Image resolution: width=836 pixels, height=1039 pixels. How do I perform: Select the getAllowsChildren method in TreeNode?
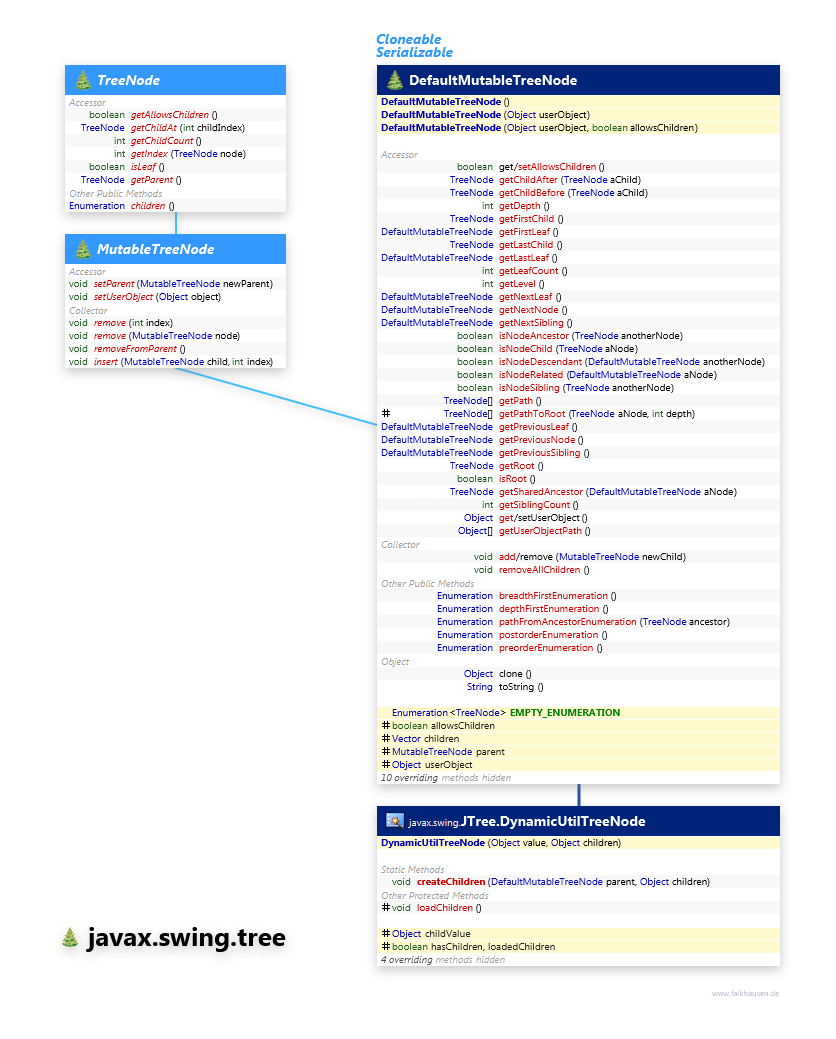click(x=170, y=115)
